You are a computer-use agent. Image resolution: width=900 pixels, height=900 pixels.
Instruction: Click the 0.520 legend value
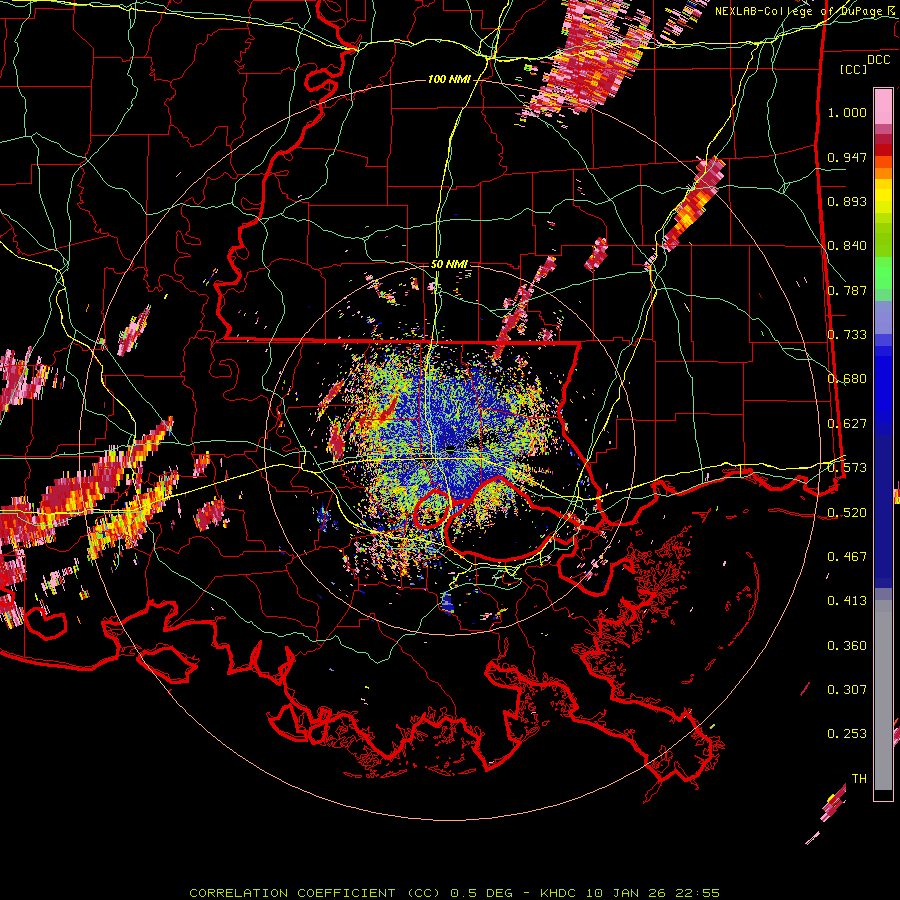click(847, 513)
